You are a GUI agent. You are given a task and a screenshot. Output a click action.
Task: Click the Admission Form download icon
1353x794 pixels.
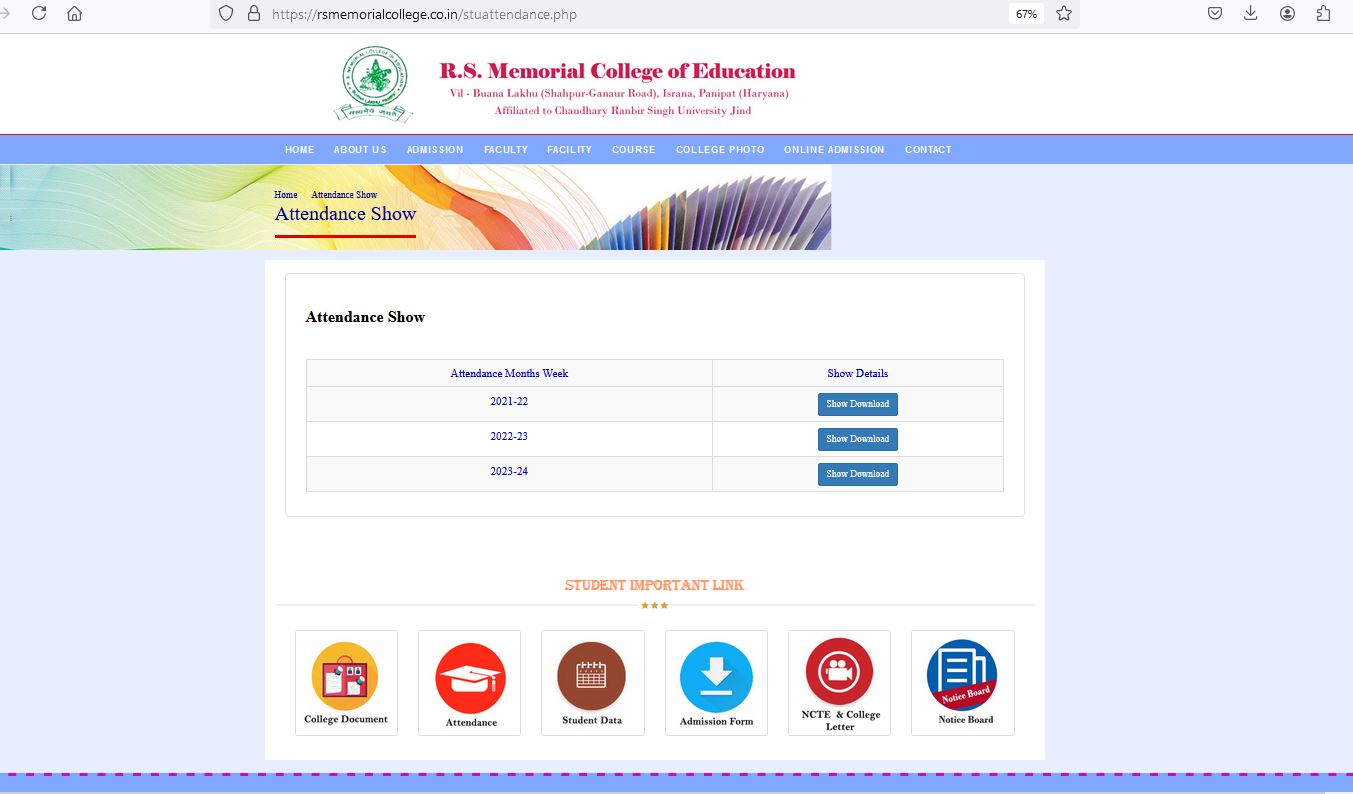[716, 678]
